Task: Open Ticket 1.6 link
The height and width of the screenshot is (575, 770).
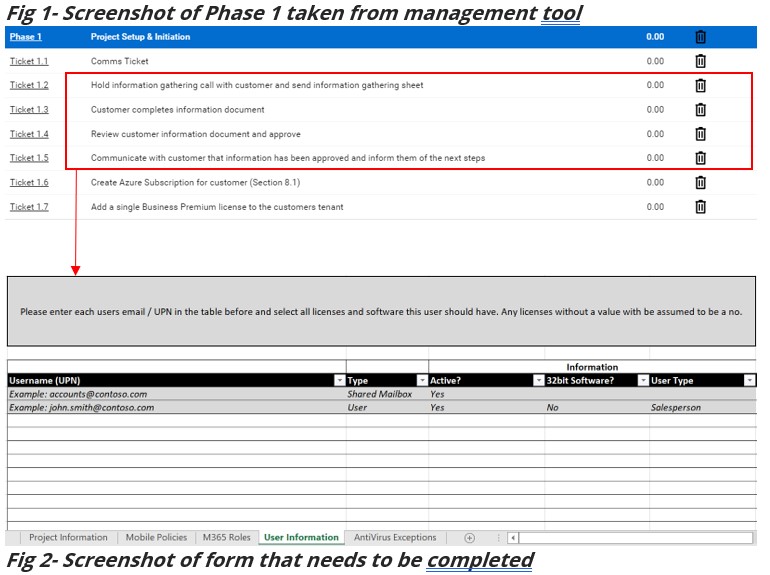Action: (29, 182)
